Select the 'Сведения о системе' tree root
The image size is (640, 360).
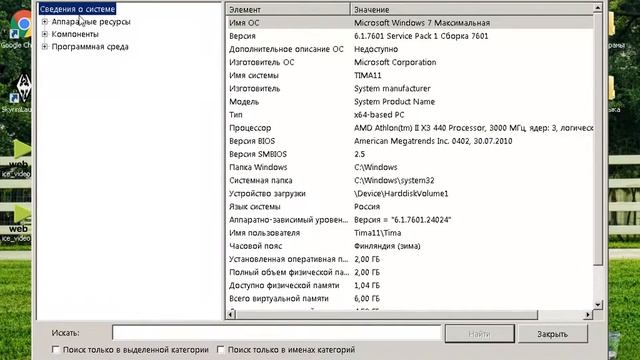pos(77,9)
